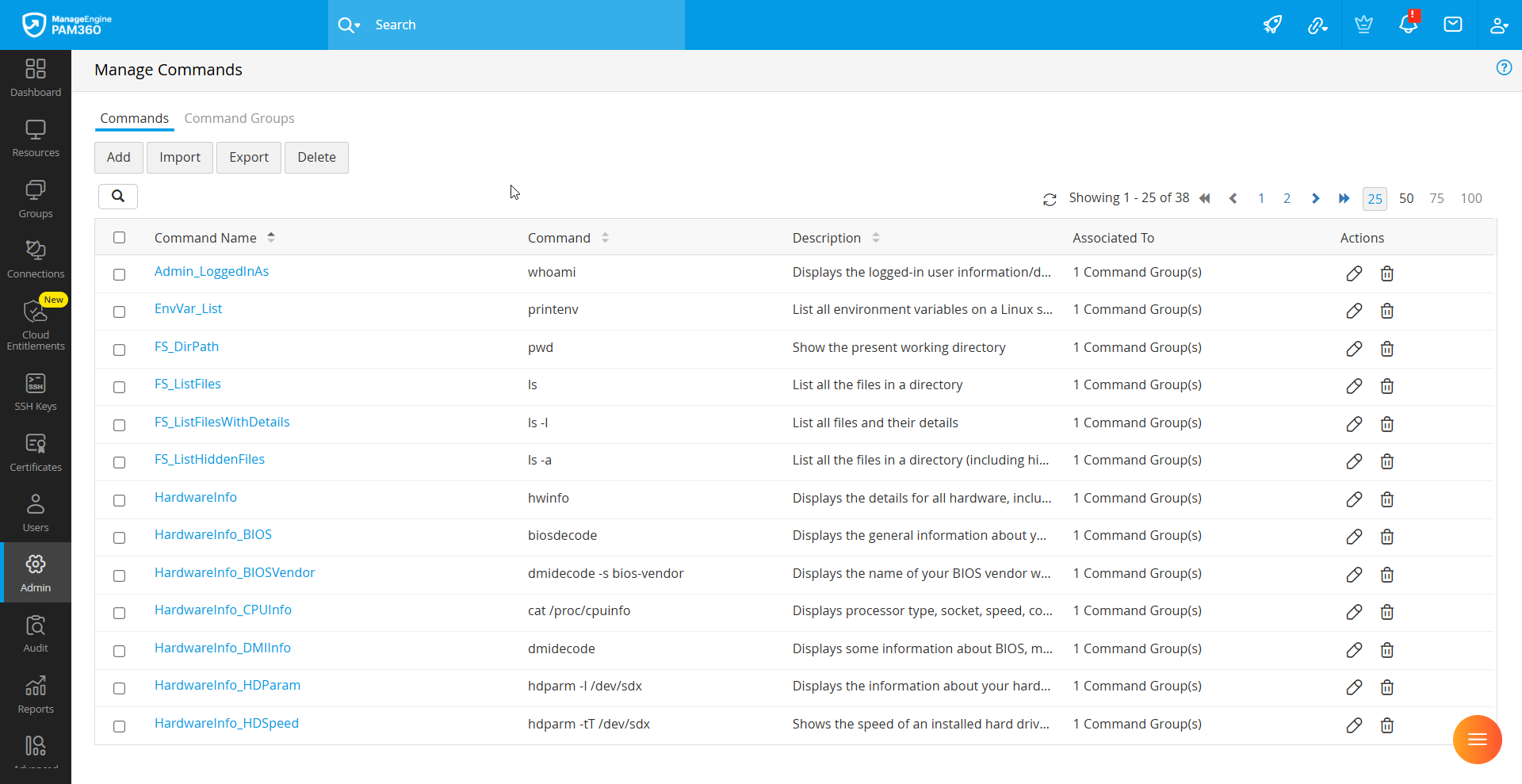This screenshot has height=784, width=1522.
Task: Open SSH Keys in the sidebar
Action: (x=36, y=392)
